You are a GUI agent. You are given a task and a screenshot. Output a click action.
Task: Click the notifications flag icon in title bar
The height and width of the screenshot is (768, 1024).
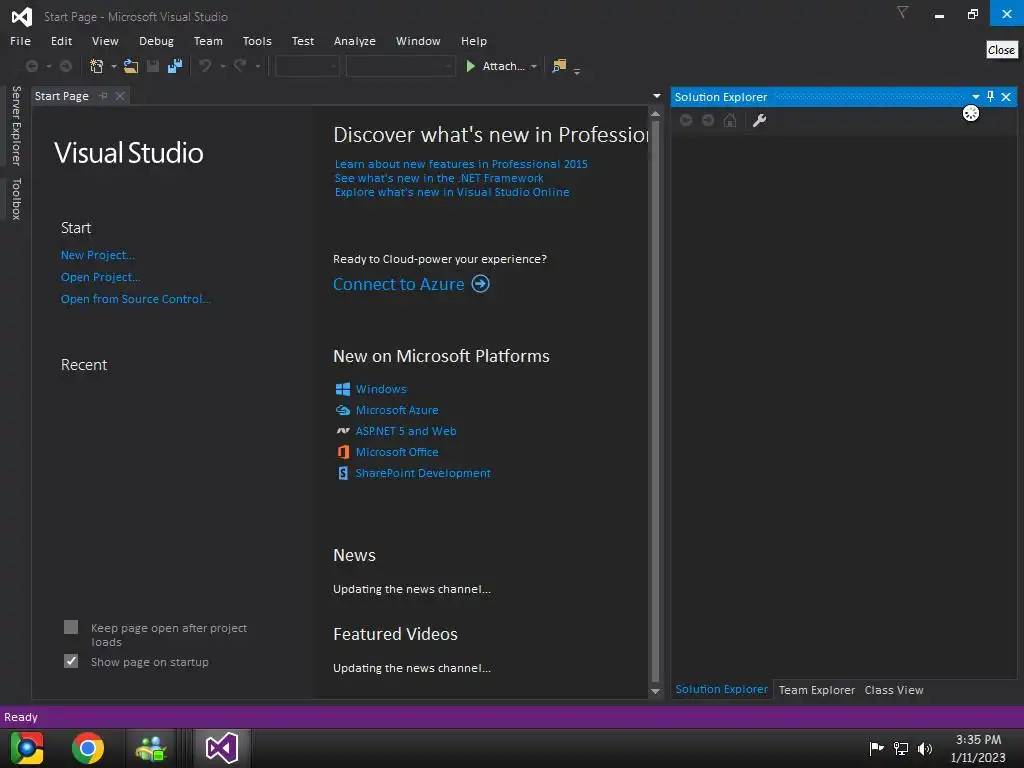pos(903,12)
